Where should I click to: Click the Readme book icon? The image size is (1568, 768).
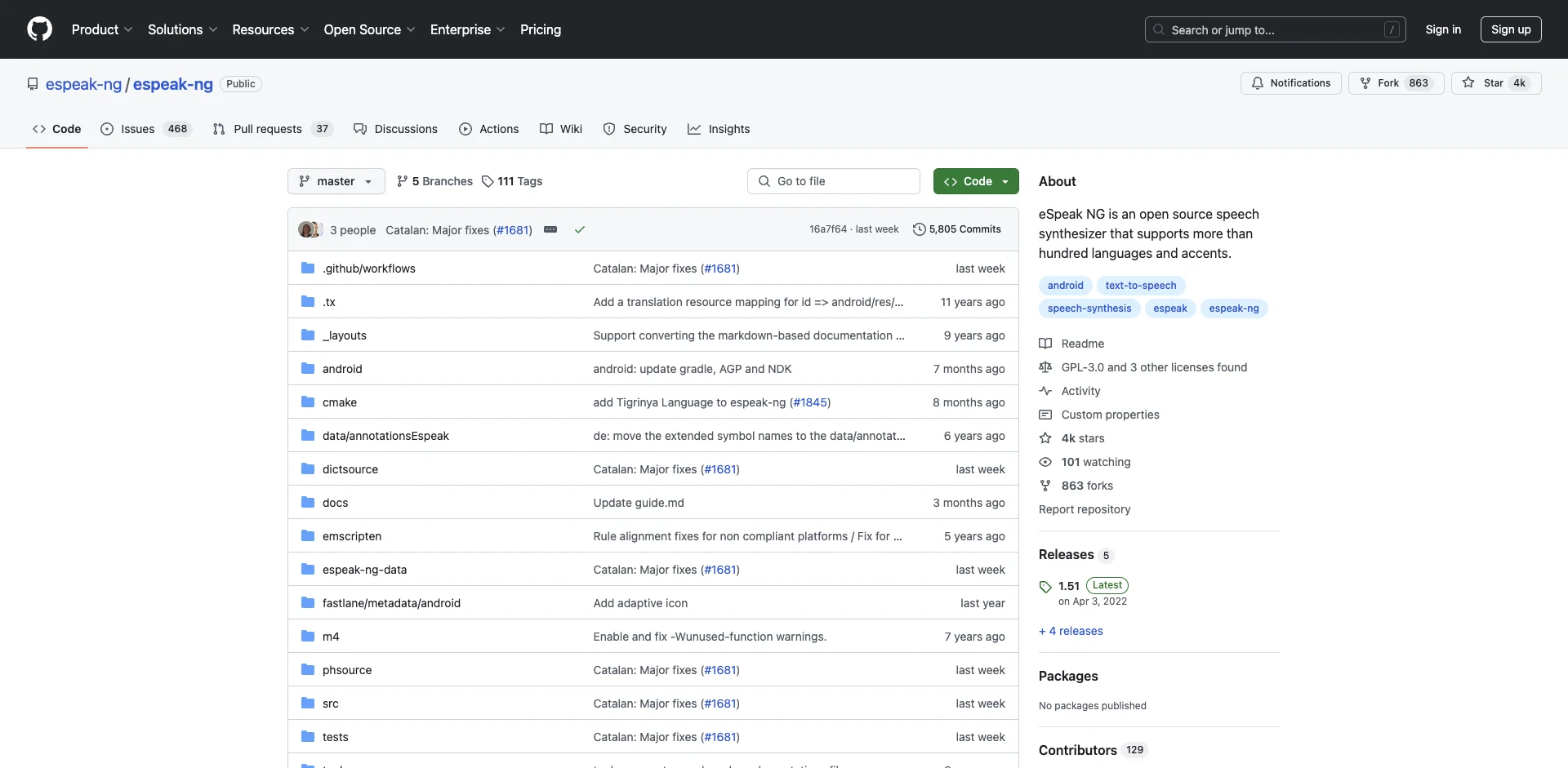pos(1045,344)
